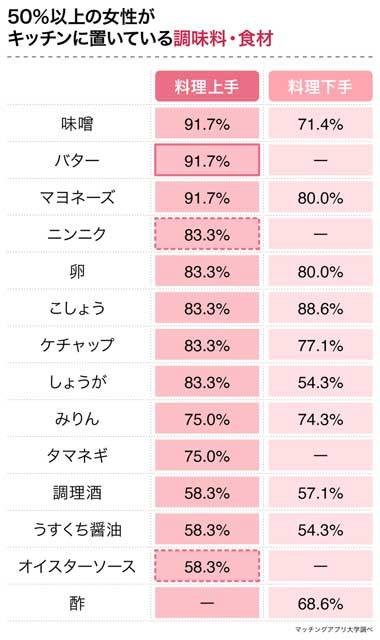The image size is (380, 640).
Task: Click the 酢 68.6% cell
Action: point(320,603)
